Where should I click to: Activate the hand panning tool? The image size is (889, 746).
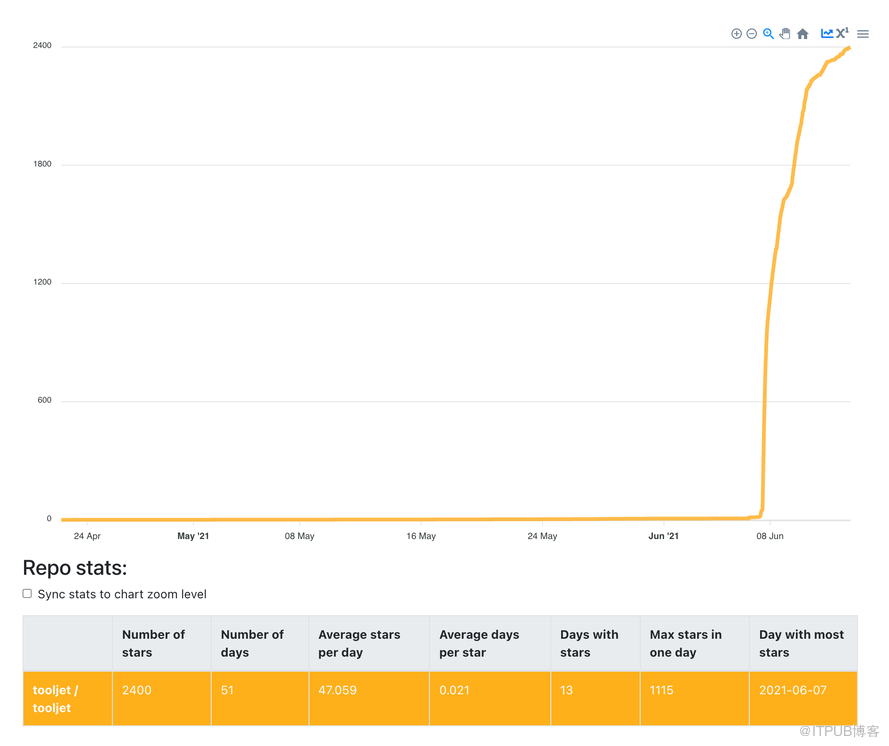pos(785,34)
